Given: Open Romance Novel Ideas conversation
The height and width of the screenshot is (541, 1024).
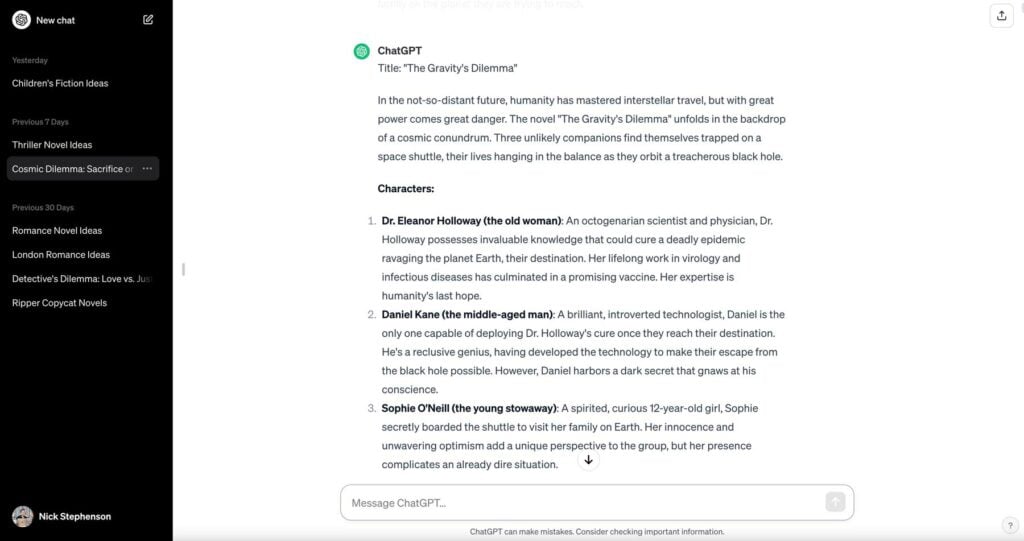Looking at the screenshot, I should 57,231.
